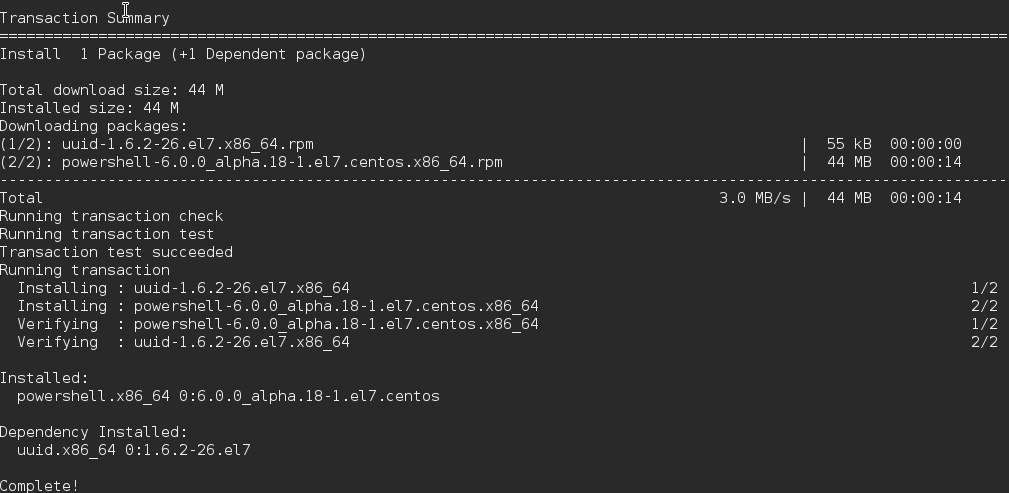Screen dimensions: 1009x493
Task: Click the 'Complete!' message
Action: [x=40, y=486]
